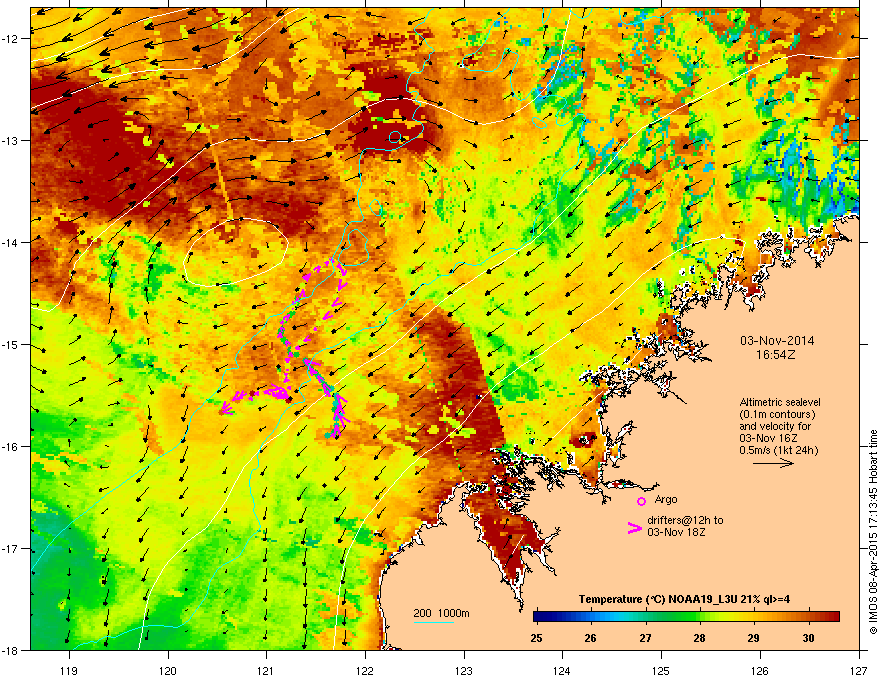Viewport: 880px width, 680px height.
Task: Click the colorbar tick label 28
Action: click(699, 638)
